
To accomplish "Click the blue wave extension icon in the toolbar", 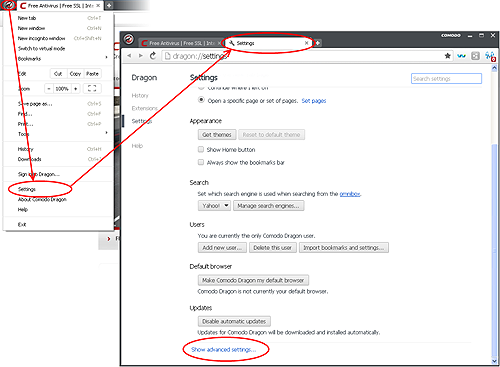I will (461, 56).
